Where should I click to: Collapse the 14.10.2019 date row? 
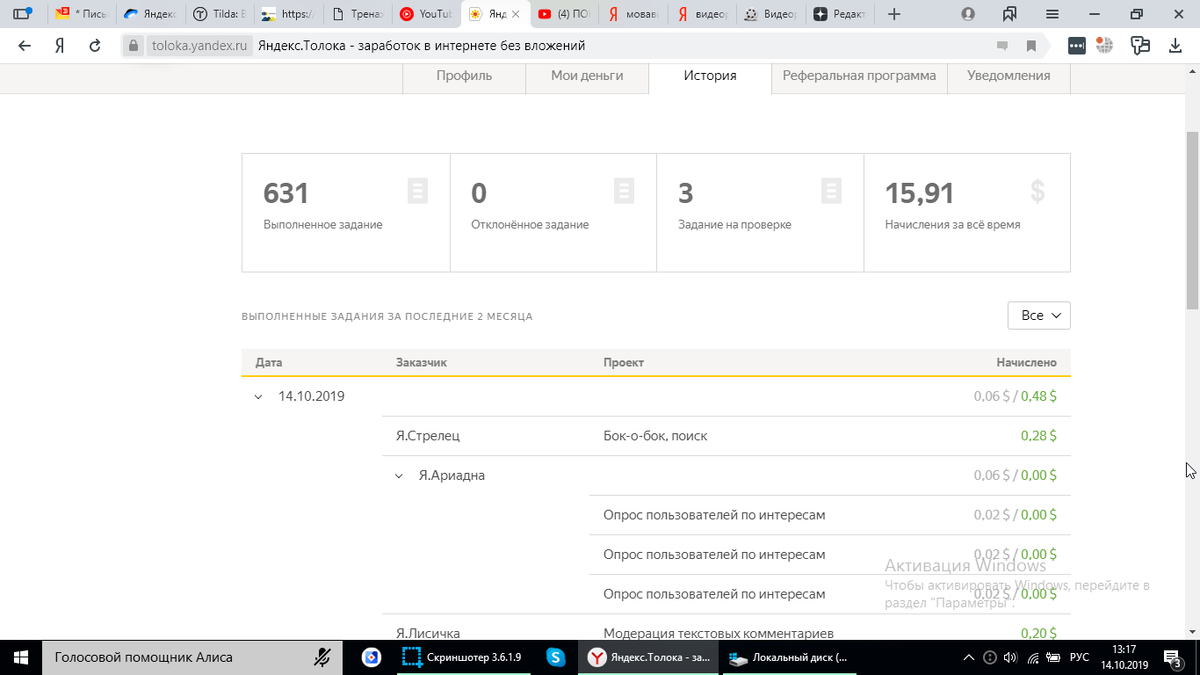coord(259,397)
